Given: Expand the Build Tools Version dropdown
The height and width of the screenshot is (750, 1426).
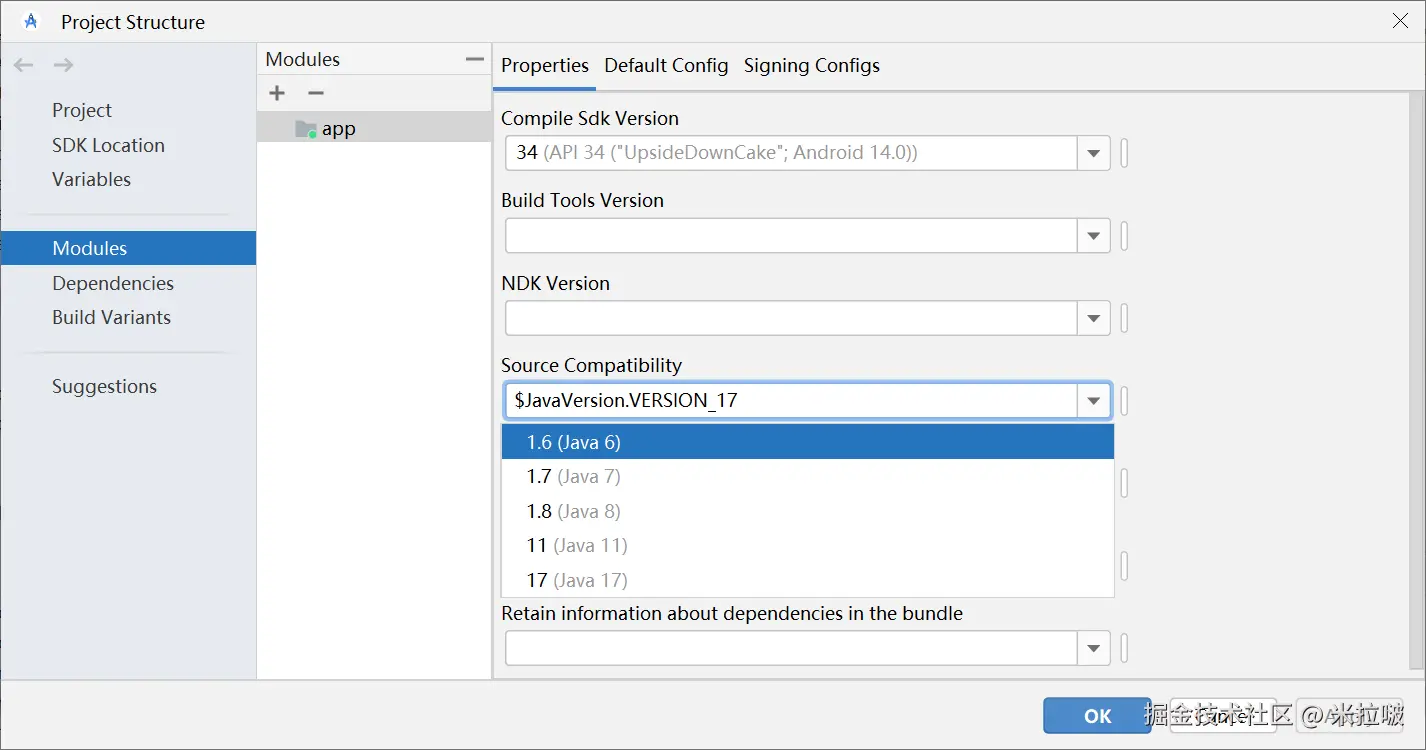Looking at the screenshot, I should click(x=1093, y=237).
